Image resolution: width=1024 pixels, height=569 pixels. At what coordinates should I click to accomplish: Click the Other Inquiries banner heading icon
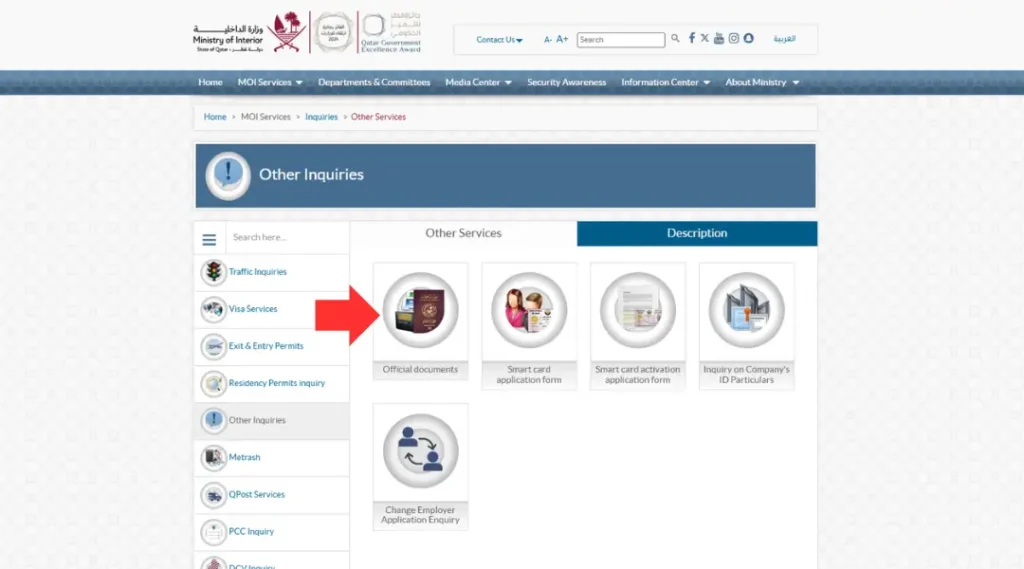[228, 175]
